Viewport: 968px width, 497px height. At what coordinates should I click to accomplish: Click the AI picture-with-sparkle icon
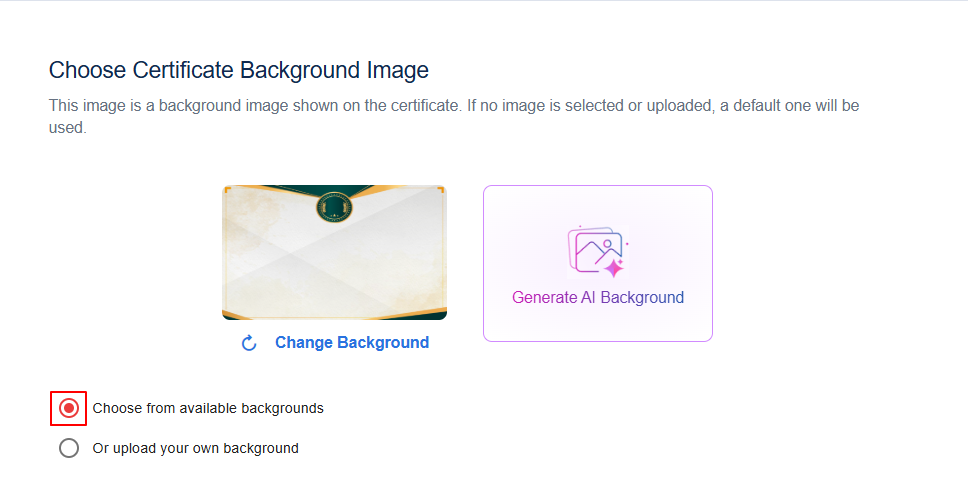(x=597, y=251)
